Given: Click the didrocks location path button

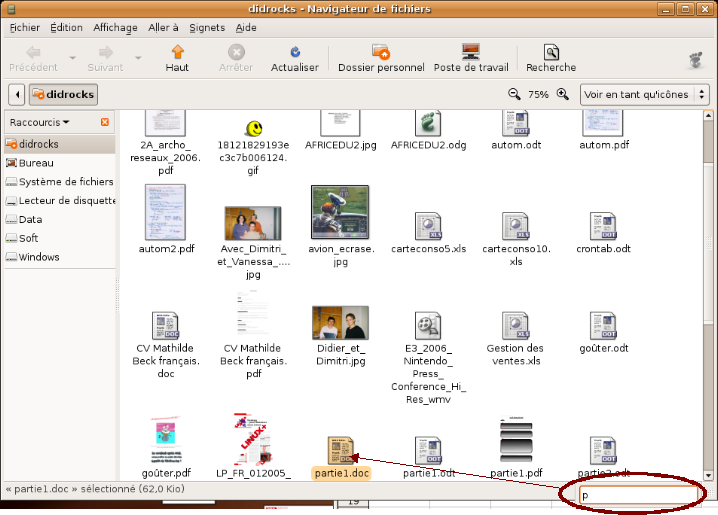Looking at the screenshot, I should tap(63, 94).
